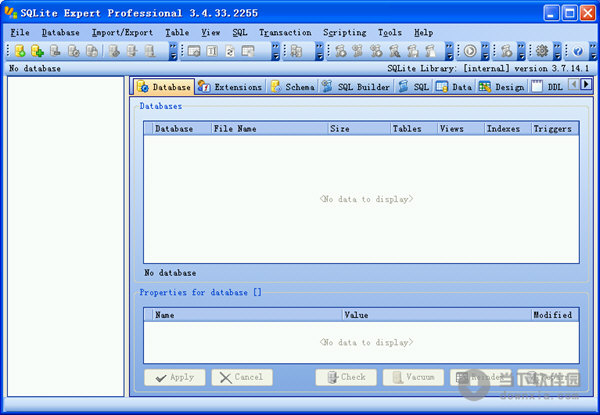Click the Apply button
This screenshot has width=600, height=415.
[x=174, y=377]
